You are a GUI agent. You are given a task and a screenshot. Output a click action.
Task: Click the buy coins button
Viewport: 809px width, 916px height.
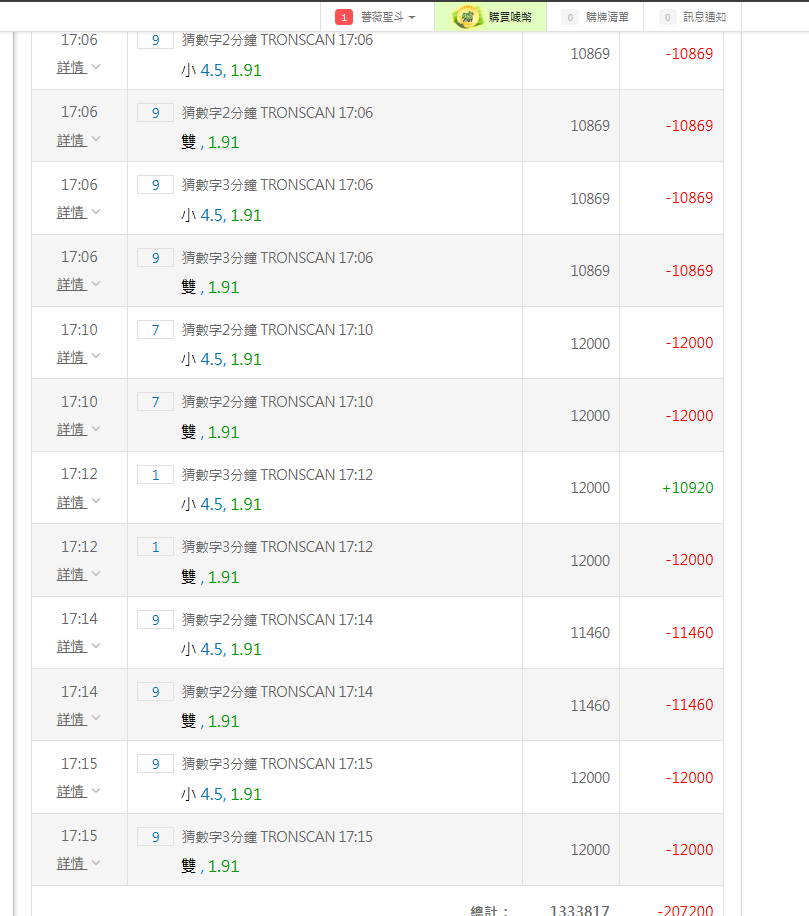(x=491, y=17)
